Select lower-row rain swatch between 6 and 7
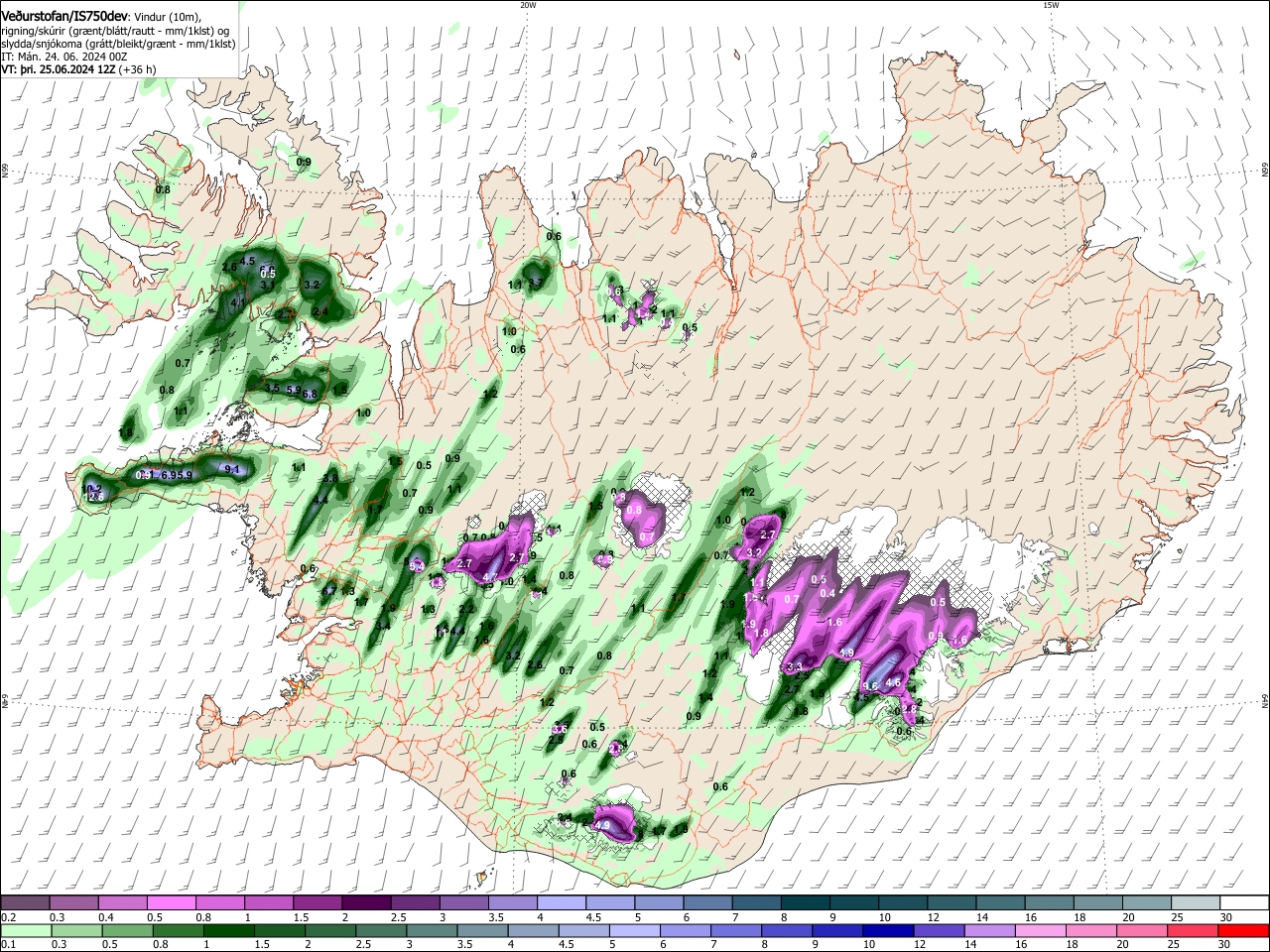 686,930
